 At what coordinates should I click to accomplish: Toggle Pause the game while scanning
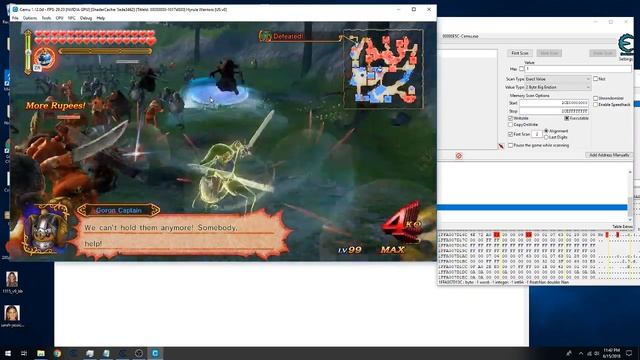510,145
